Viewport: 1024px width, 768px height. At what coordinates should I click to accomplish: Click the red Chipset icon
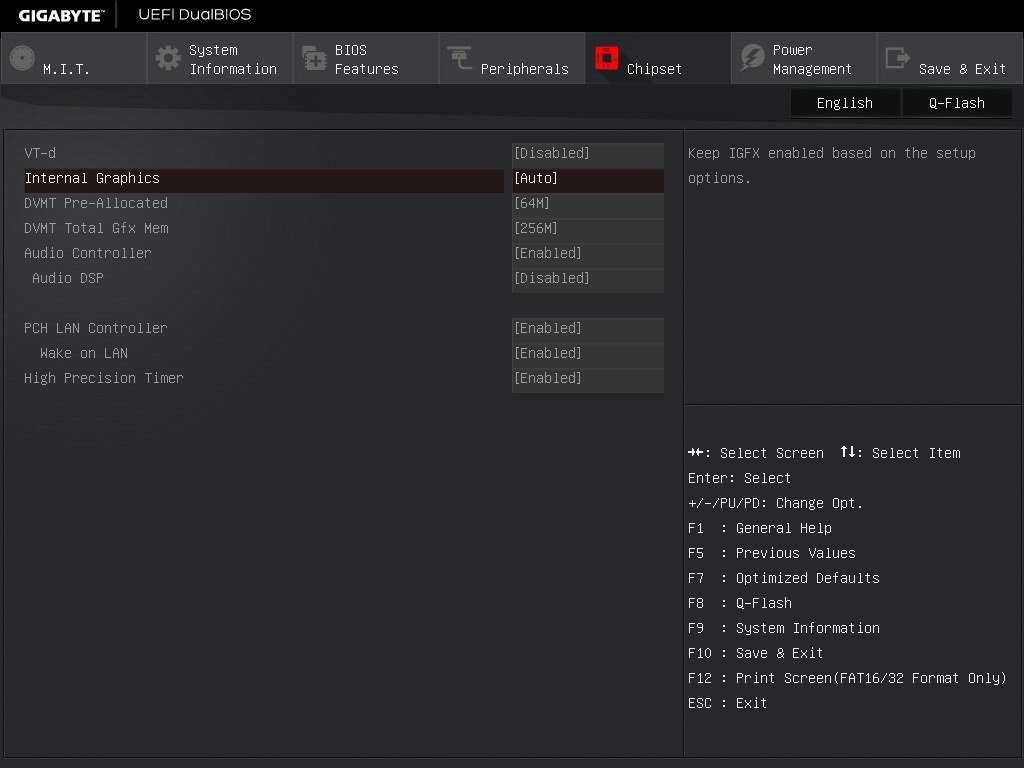click(606, 59)
